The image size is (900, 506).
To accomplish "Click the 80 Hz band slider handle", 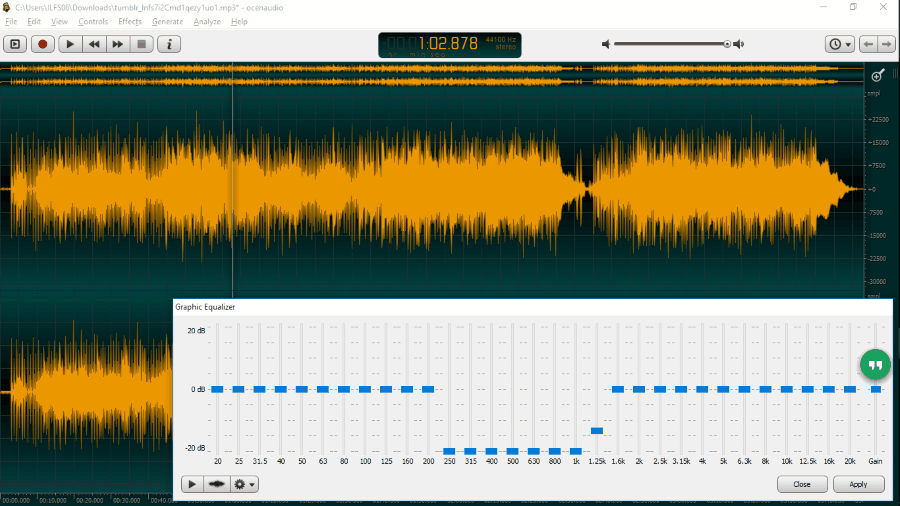I will tap(344, 390).
